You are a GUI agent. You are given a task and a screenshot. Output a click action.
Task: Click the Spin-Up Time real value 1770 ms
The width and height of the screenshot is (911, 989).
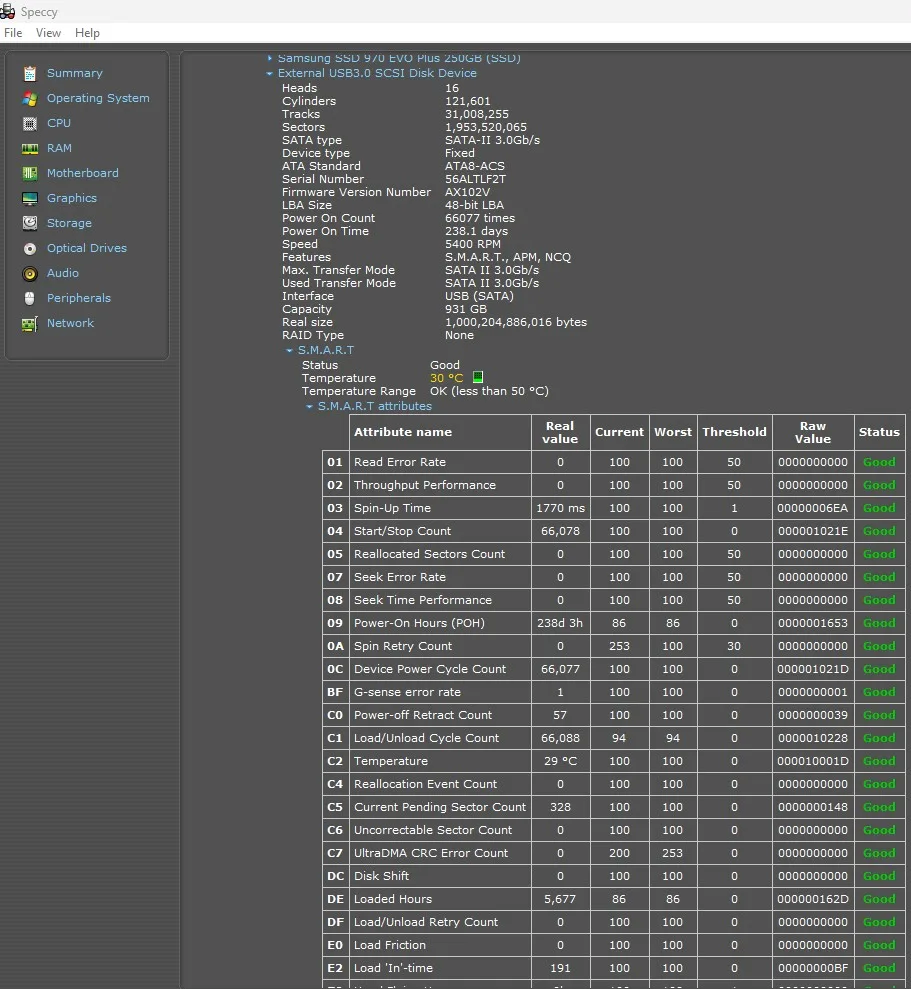coord(560,508)
